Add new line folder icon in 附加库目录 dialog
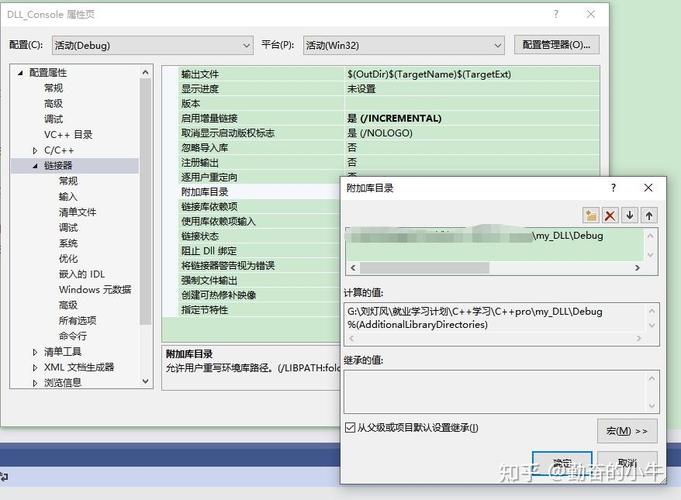Image resolution: width=681 pixels, height=500 pixels. [591, 215]
